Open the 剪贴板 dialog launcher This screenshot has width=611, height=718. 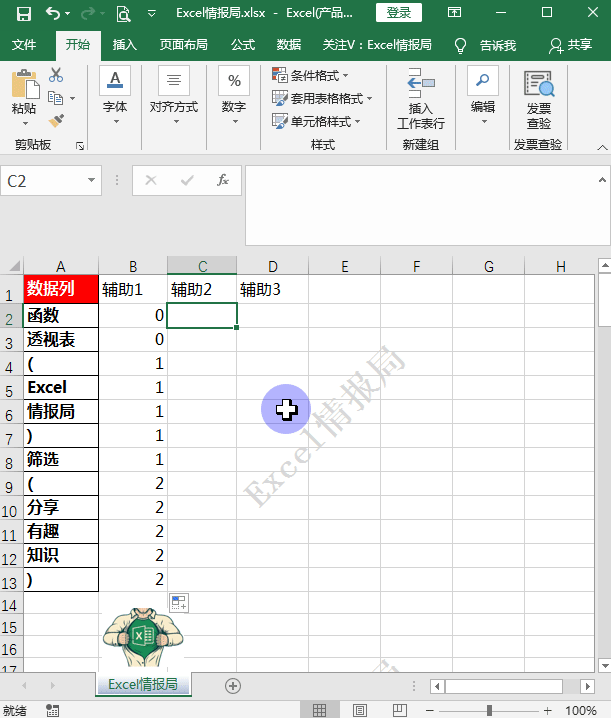(80, 146)
